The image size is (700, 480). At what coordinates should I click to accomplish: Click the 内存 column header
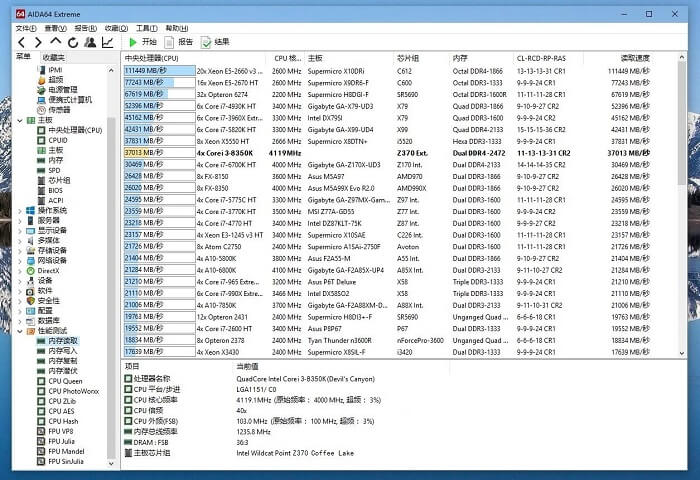click(460, 58)
